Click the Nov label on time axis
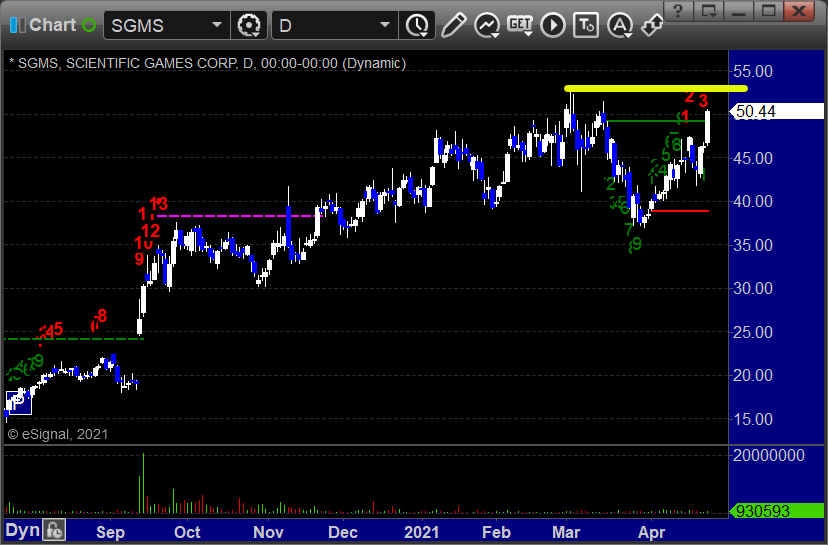 click(268, 532)
